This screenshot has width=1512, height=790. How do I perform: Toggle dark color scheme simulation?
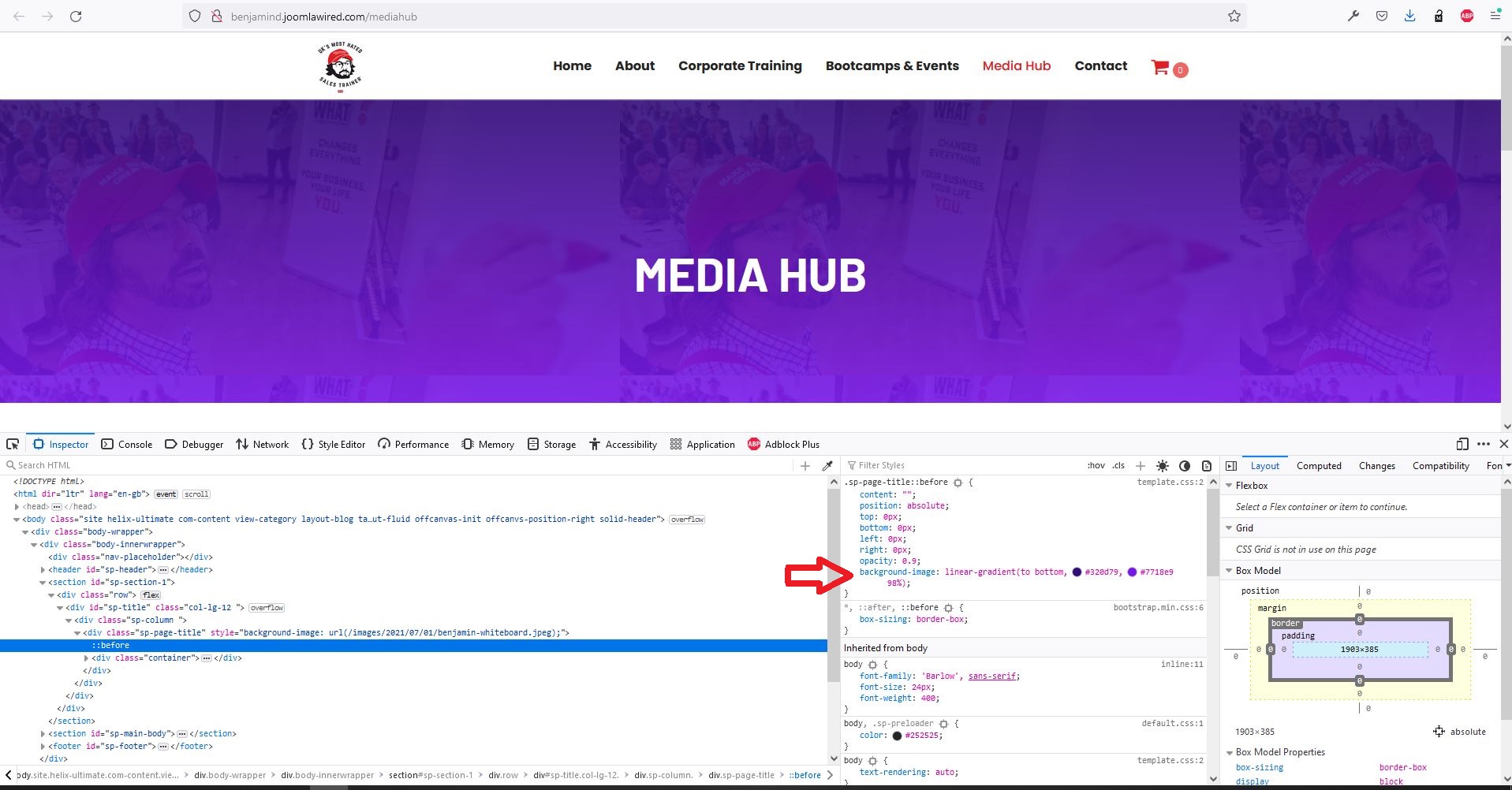pyautogui.click(x=1184, y=466)
